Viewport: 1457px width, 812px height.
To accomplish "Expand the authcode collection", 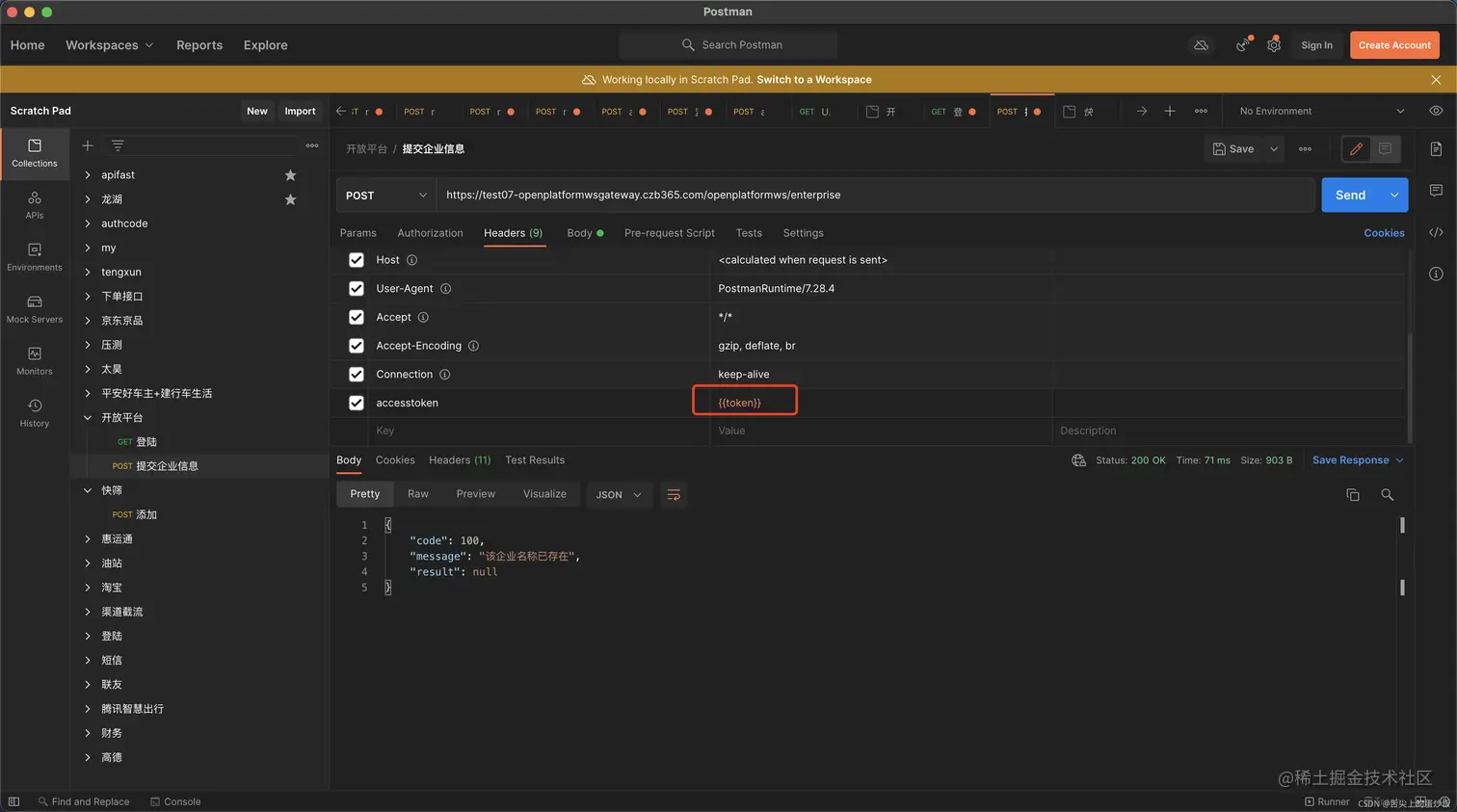I will [x=88, y=223].
